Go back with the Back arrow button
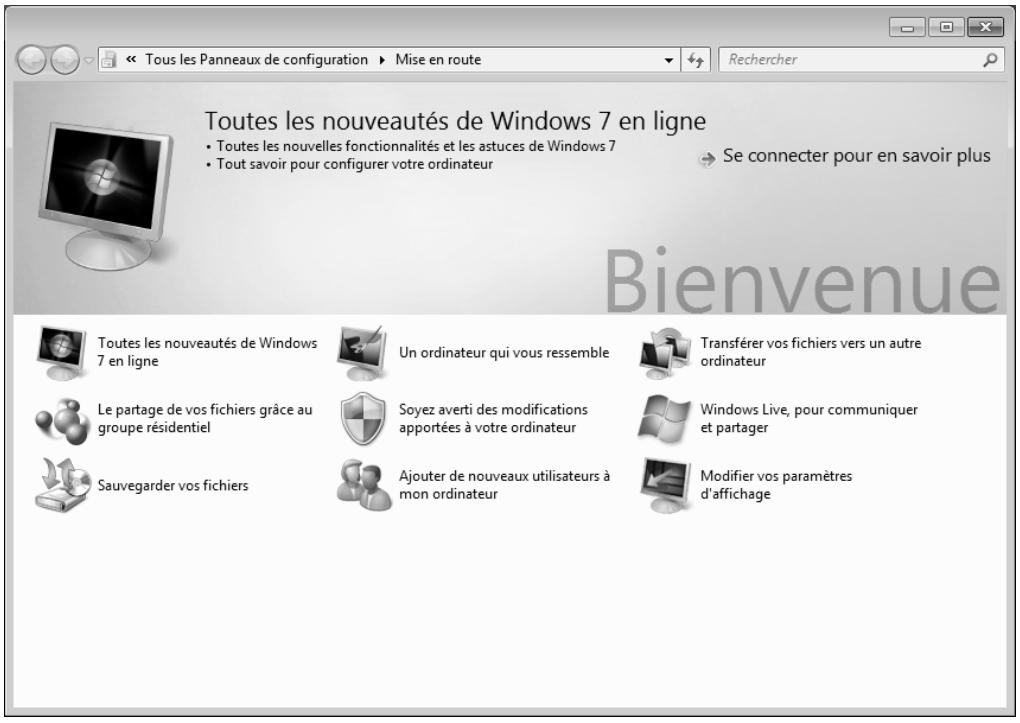 [x=31, y=61]
